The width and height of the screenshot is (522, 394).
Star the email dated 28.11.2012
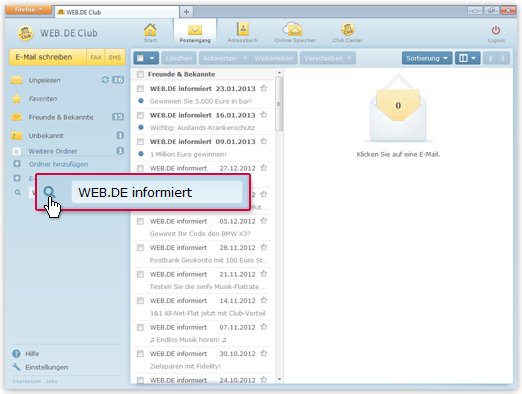[264, 247]
